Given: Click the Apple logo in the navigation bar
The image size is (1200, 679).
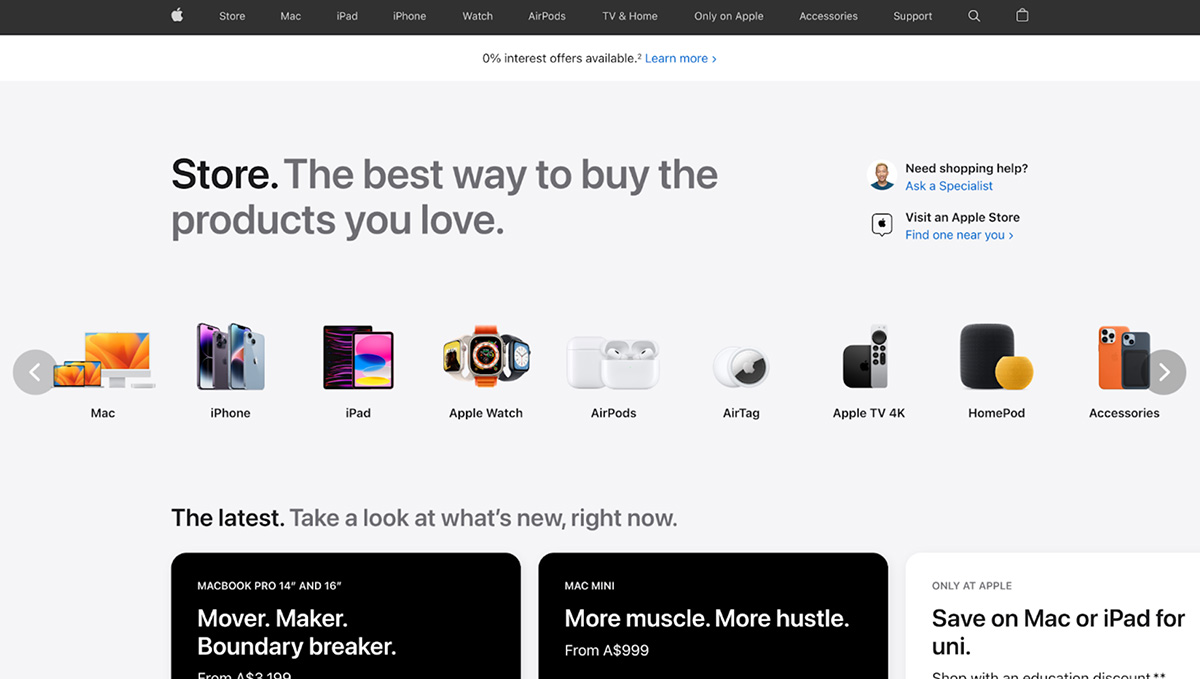Looking at the screenshot, I should coord(177,15).
